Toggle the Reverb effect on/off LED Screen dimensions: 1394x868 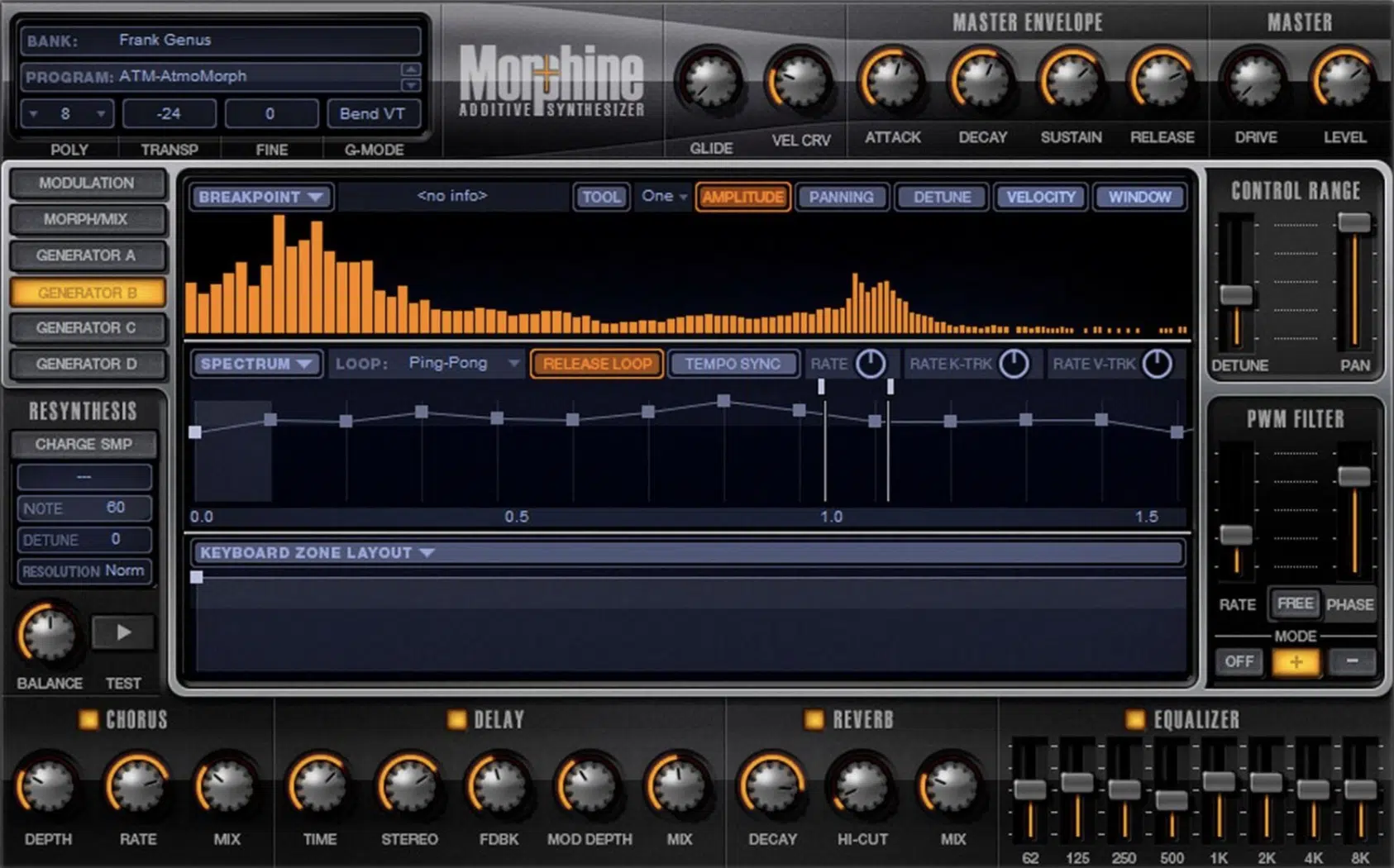click(814, 719)
